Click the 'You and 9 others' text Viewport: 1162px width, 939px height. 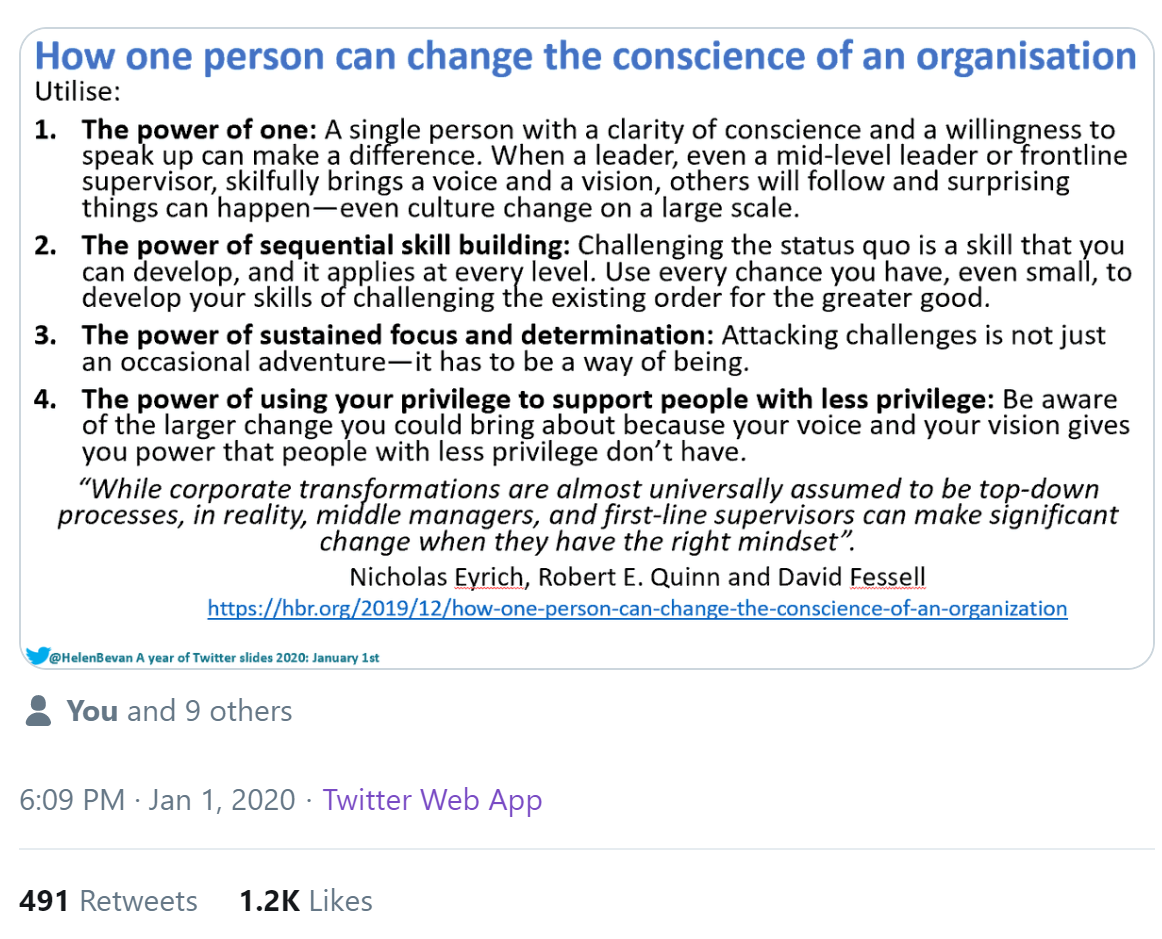click(179, 711)
